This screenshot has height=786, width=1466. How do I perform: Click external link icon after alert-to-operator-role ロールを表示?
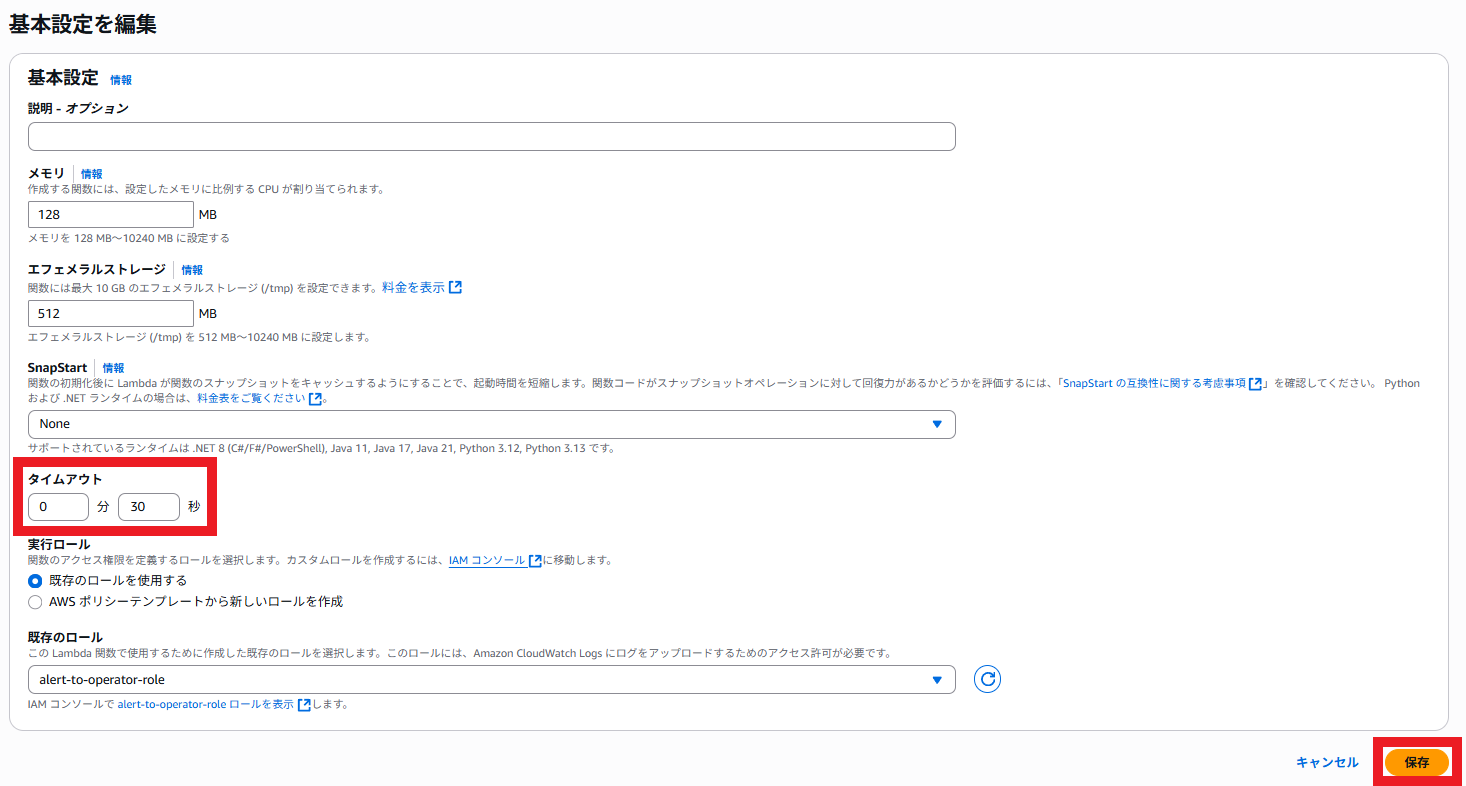(304, 704)
